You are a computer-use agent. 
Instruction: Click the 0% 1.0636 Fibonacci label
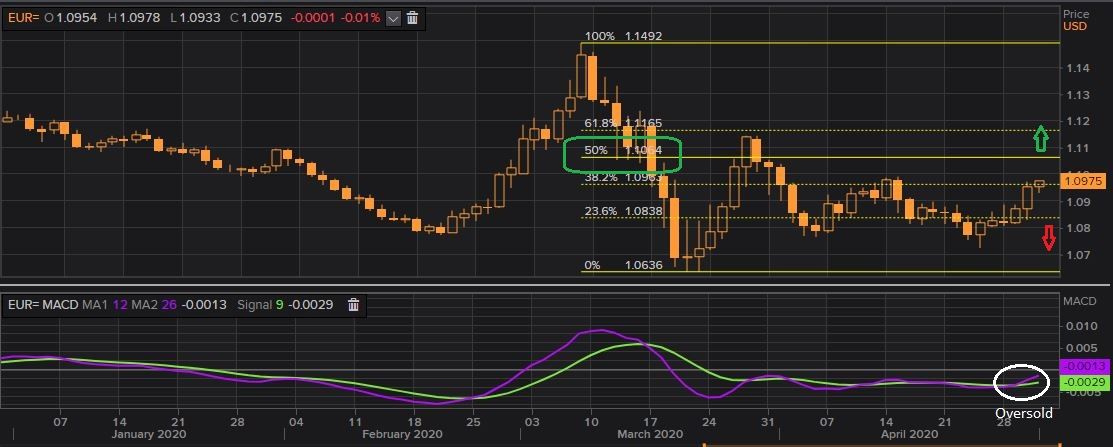[623, 265]
